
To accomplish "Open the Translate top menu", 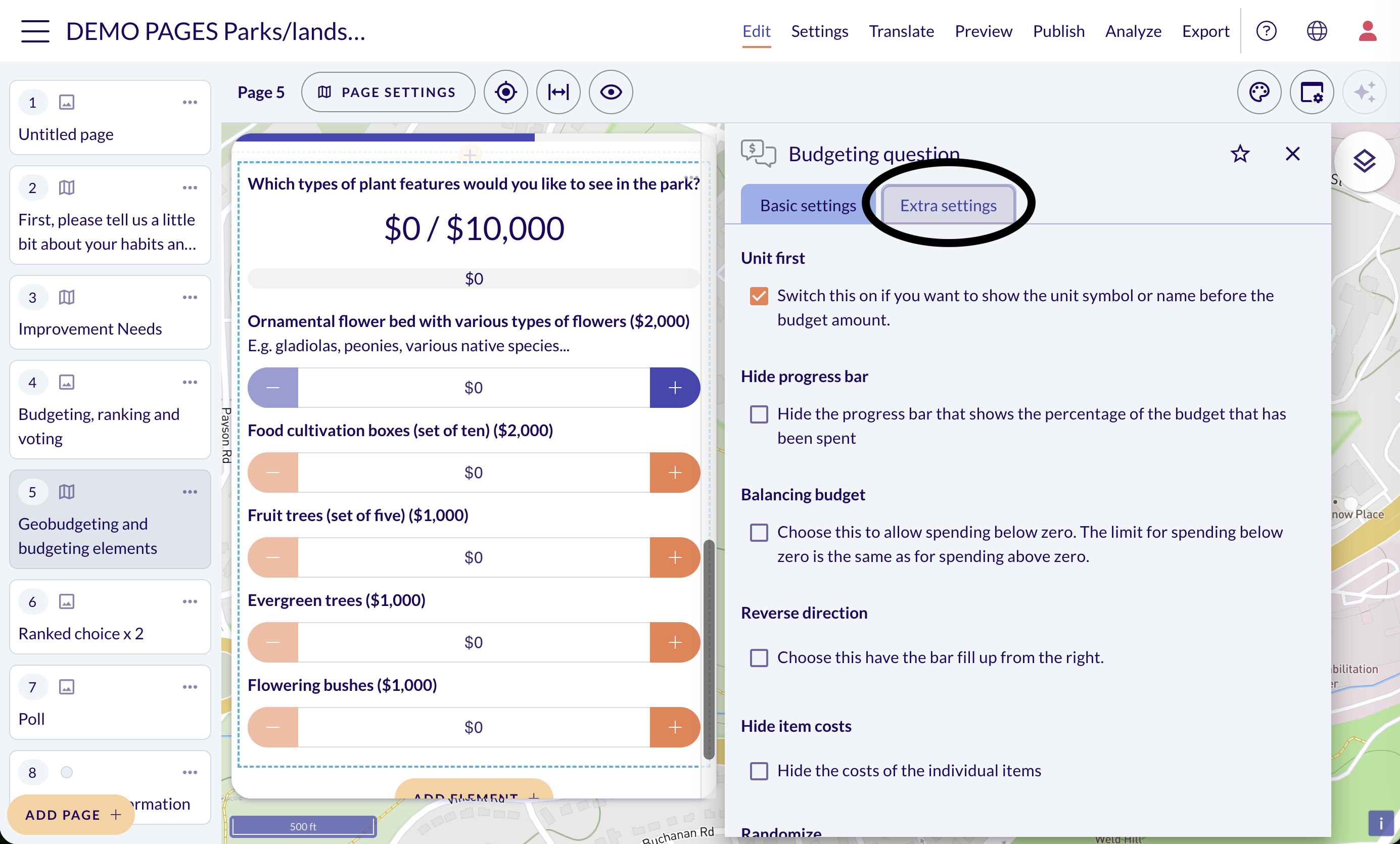I will pos(901,31).
